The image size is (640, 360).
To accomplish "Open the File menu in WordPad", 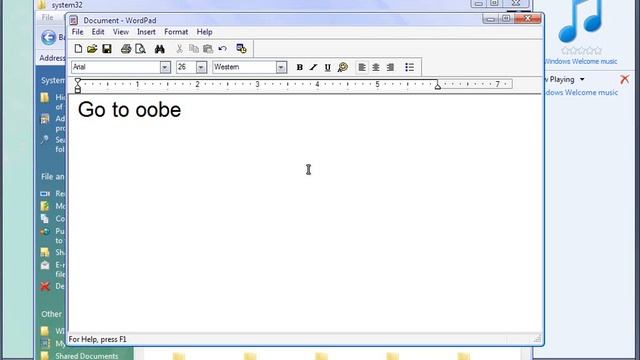I will pyautogui.click(x=78, y=32).
